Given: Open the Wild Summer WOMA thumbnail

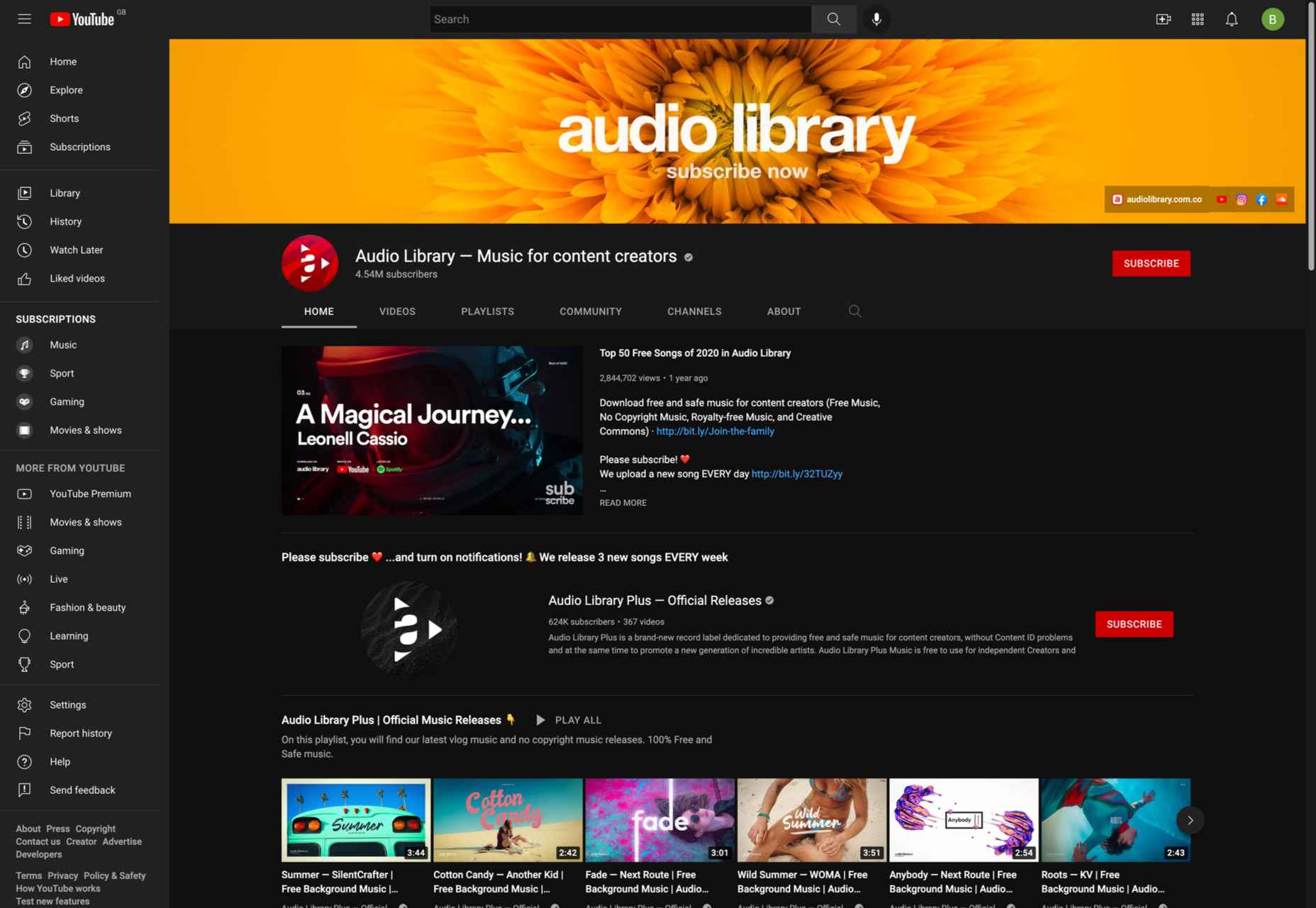Looking at the screenshot, I should point(812,820).
